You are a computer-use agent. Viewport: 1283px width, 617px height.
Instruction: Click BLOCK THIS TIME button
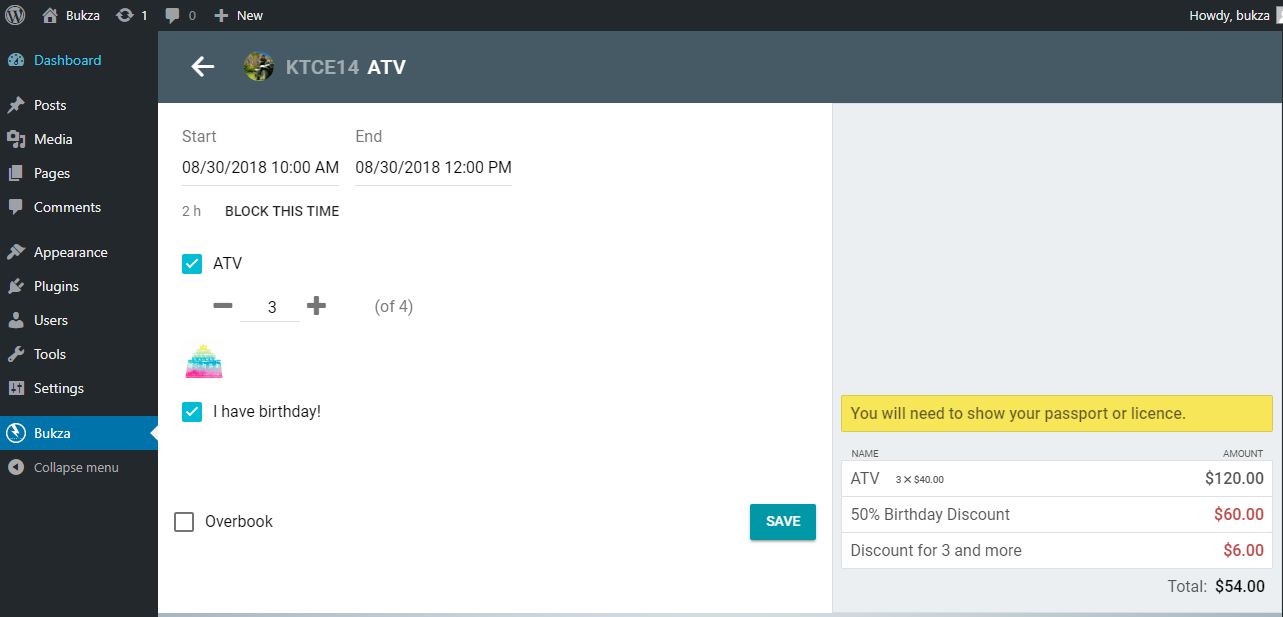point(282,211)
